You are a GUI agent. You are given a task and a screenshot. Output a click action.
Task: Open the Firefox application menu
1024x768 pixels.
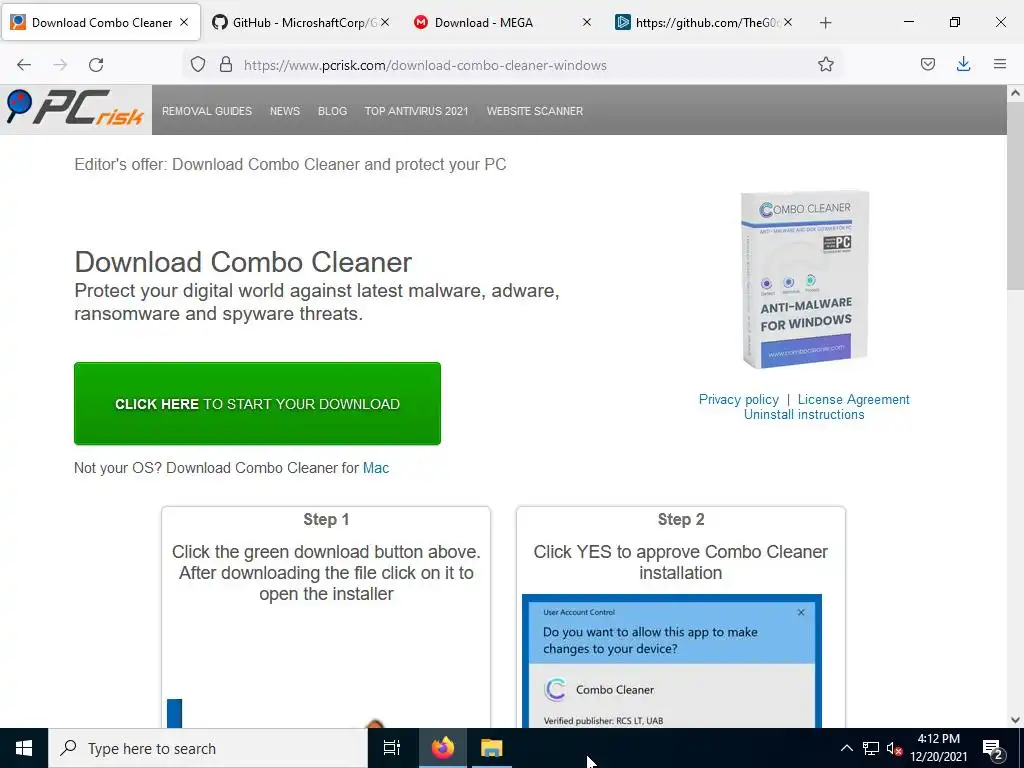click(999, 65)
